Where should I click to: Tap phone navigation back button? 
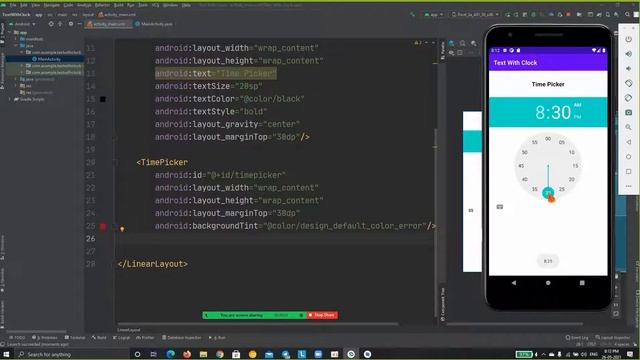click(513, 282)
